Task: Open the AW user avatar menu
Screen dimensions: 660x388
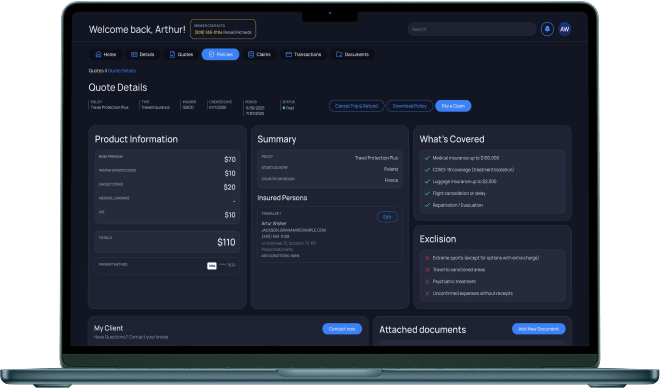Action: coord(564,29)
